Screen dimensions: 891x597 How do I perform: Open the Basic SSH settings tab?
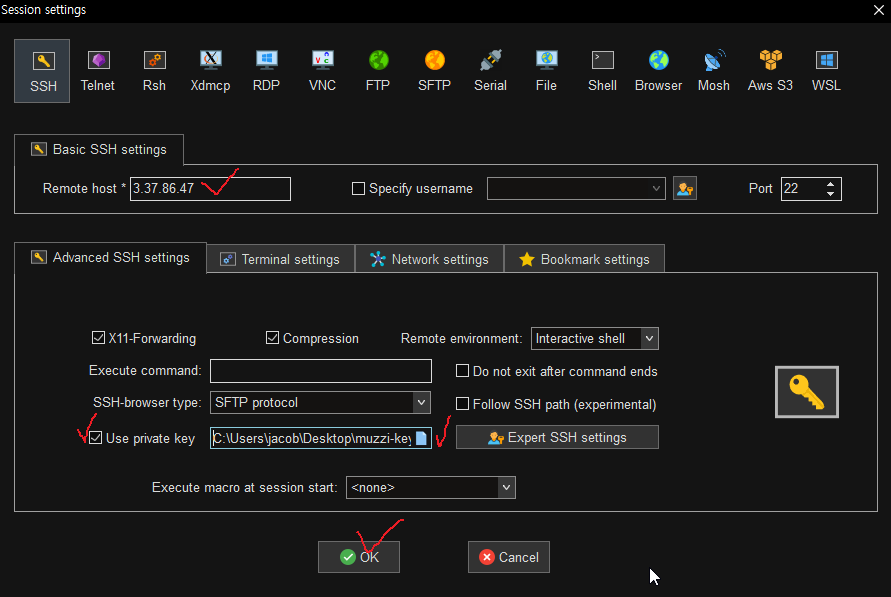[x=99, y=149]
